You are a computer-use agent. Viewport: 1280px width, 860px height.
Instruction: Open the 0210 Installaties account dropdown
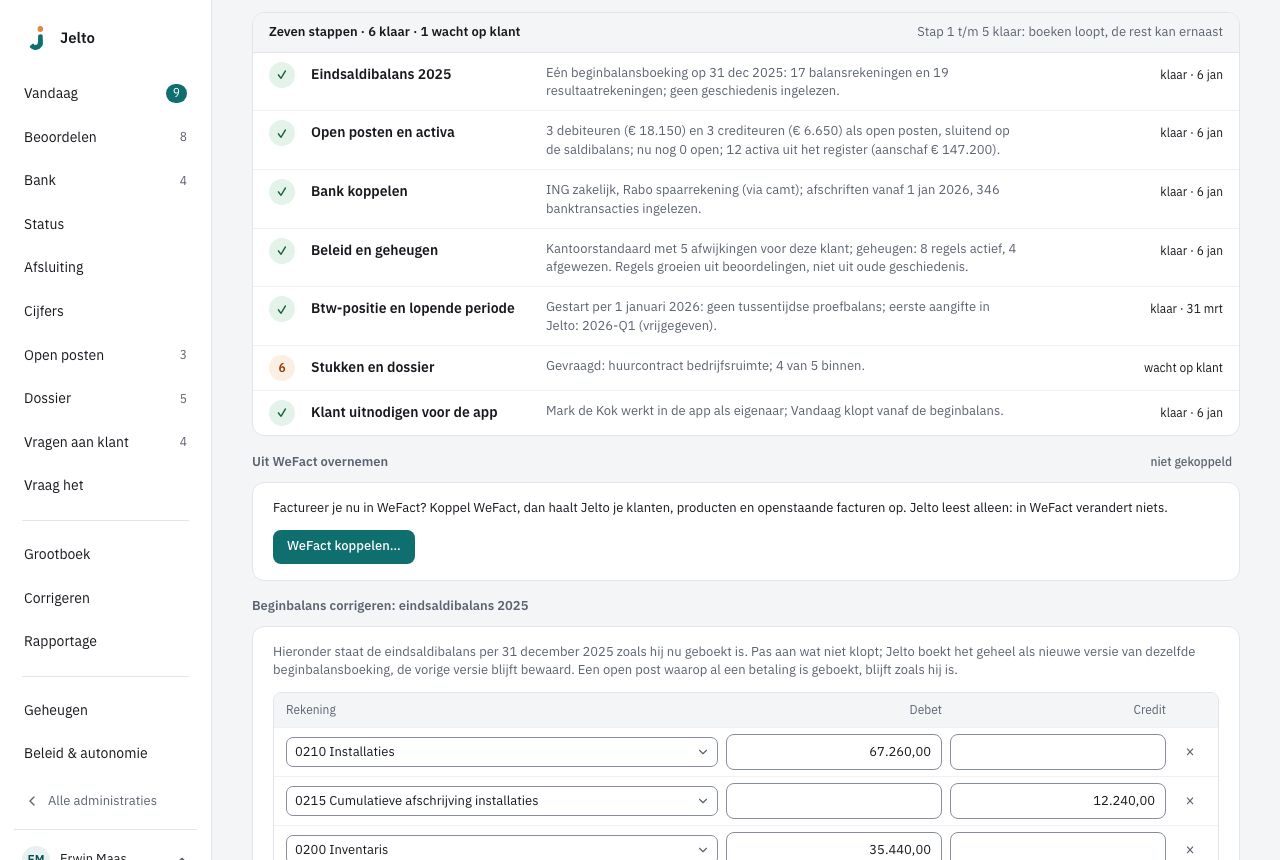502,752
